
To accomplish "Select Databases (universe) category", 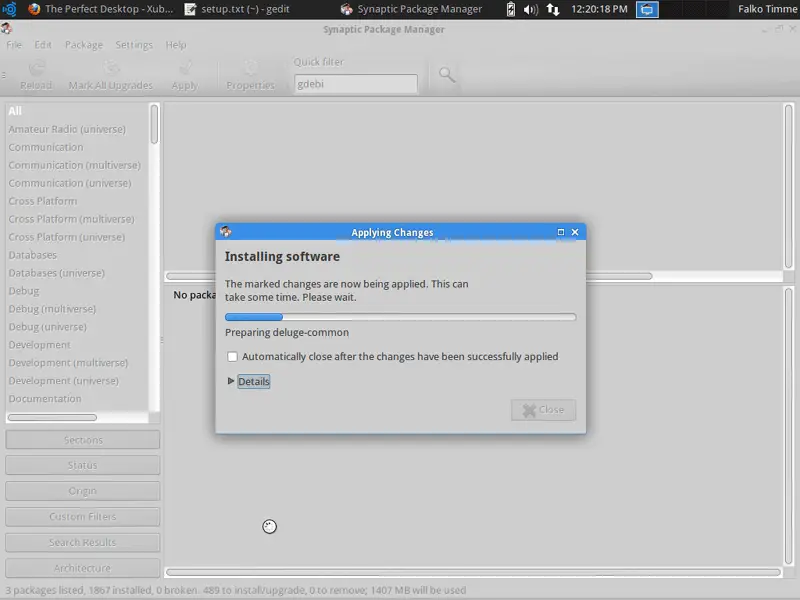I will click(x=77, y=273).
